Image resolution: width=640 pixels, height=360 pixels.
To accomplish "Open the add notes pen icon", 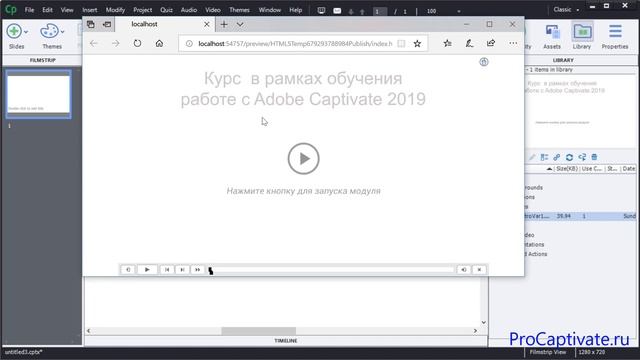I will (469, 43).
